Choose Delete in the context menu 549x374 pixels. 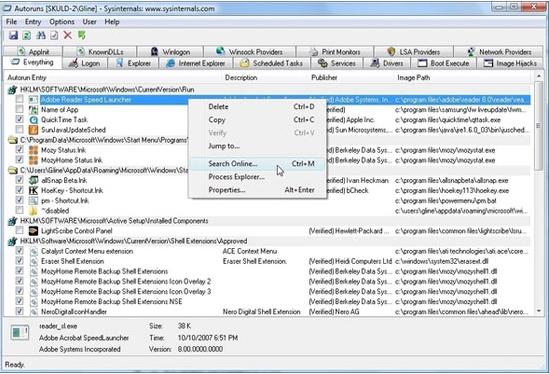pos(258,107)
